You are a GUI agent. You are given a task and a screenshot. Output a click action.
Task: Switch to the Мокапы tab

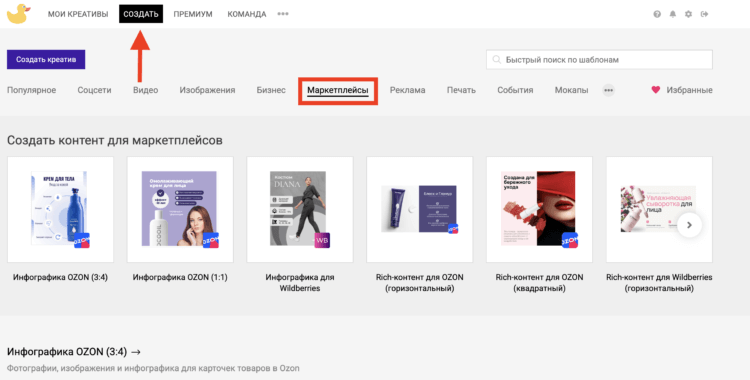(x=571, y=90)
